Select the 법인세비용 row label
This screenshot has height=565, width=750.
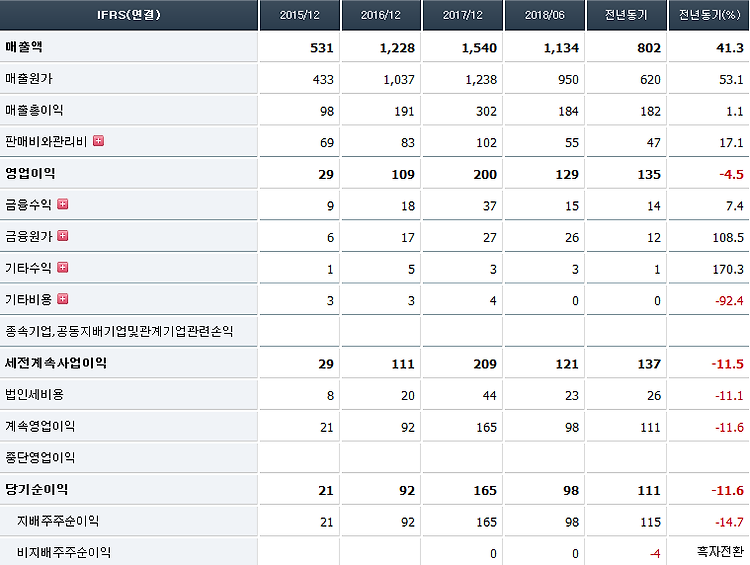34,394
